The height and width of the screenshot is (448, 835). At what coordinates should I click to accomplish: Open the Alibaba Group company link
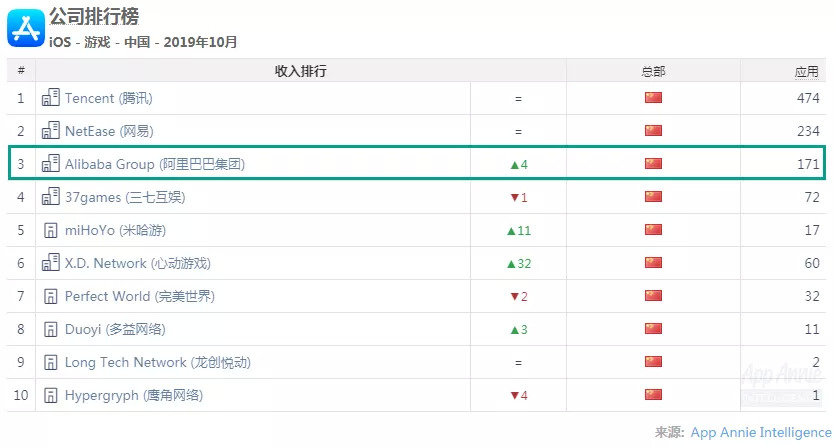pos(154,164)
